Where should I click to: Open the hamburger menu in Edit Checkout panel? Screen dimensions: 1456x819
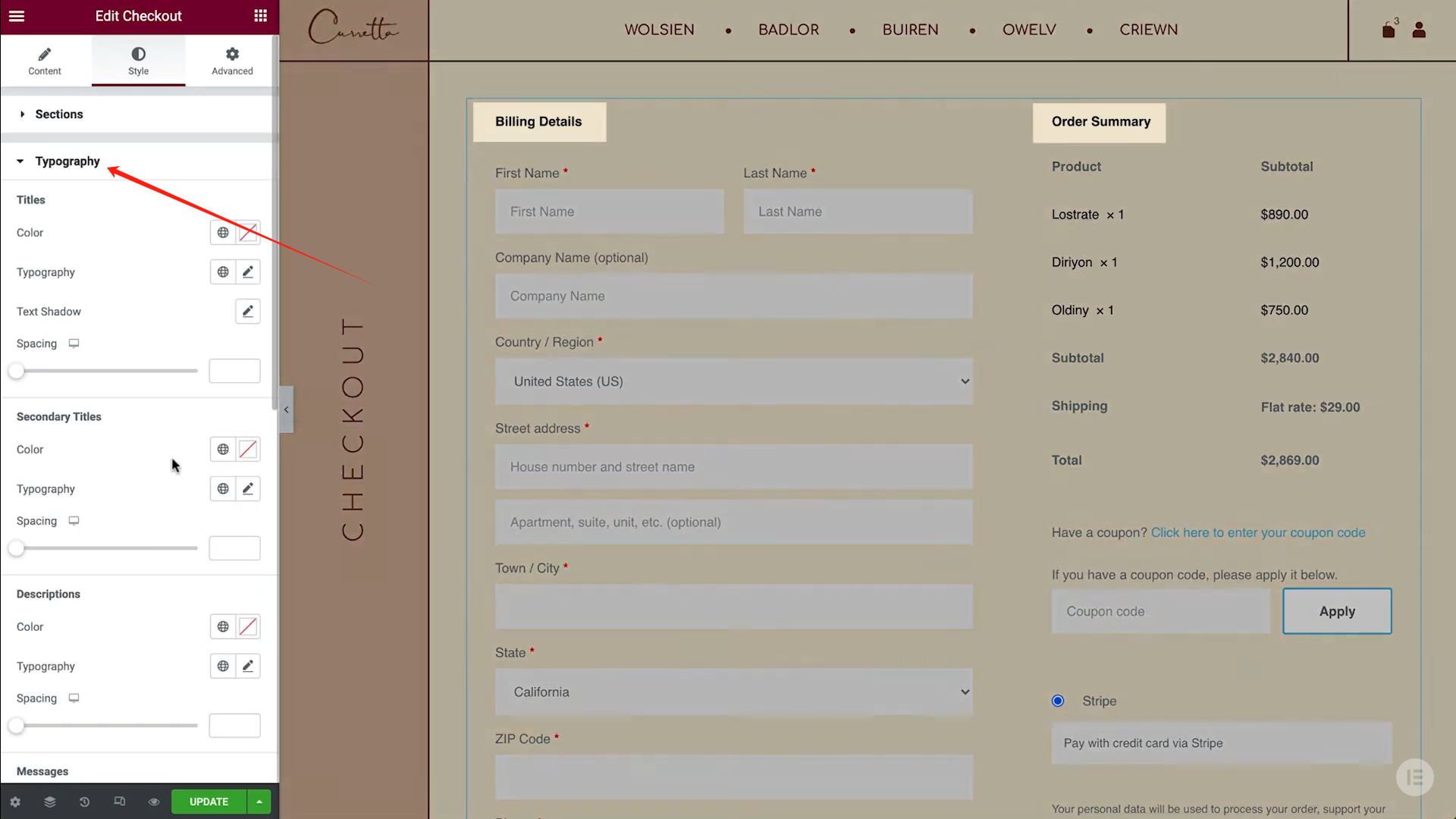point(17,16)
